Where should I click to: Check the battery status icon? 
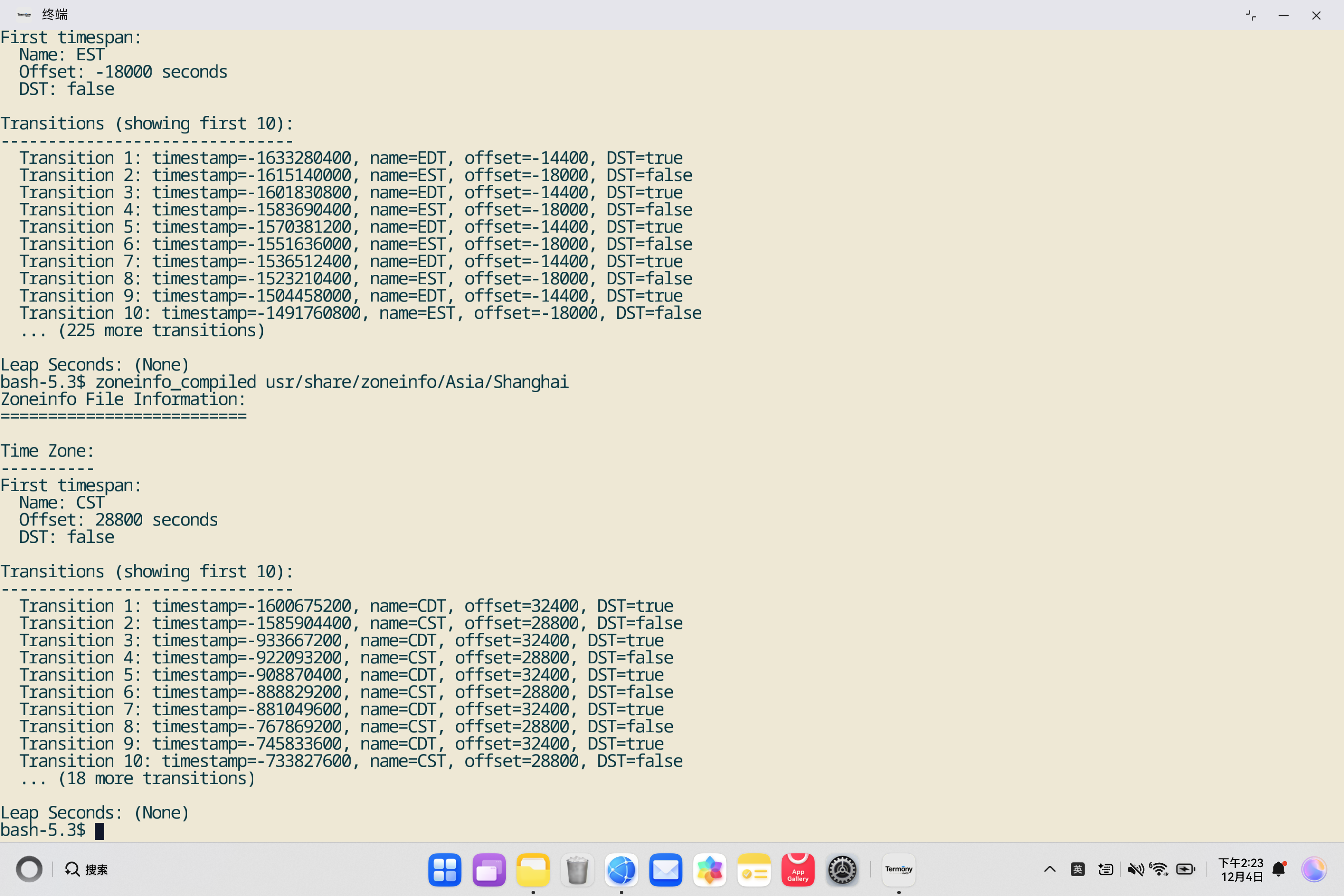tap(1186, 869)
